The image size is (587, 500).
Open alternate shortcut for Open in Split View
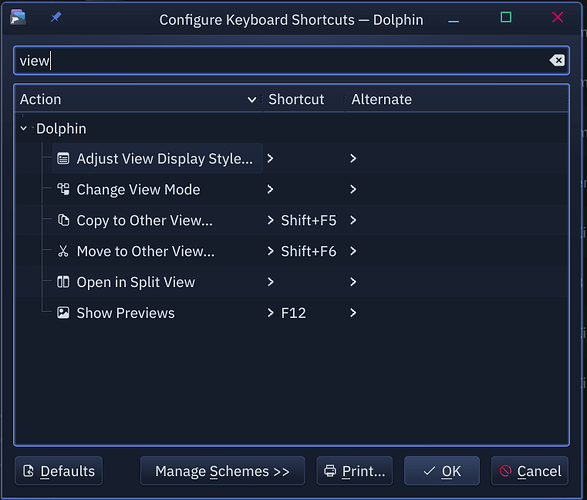click(x=353, y=282)
